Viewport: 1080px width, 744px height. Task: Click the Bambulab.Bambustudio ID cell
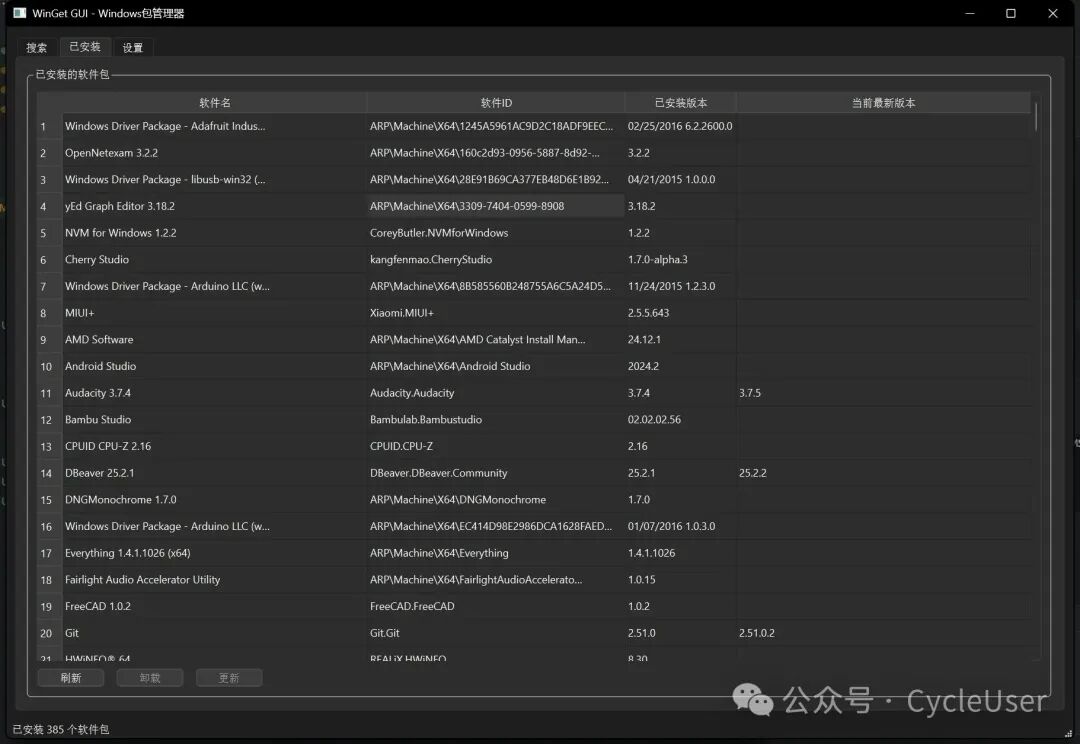496,420
